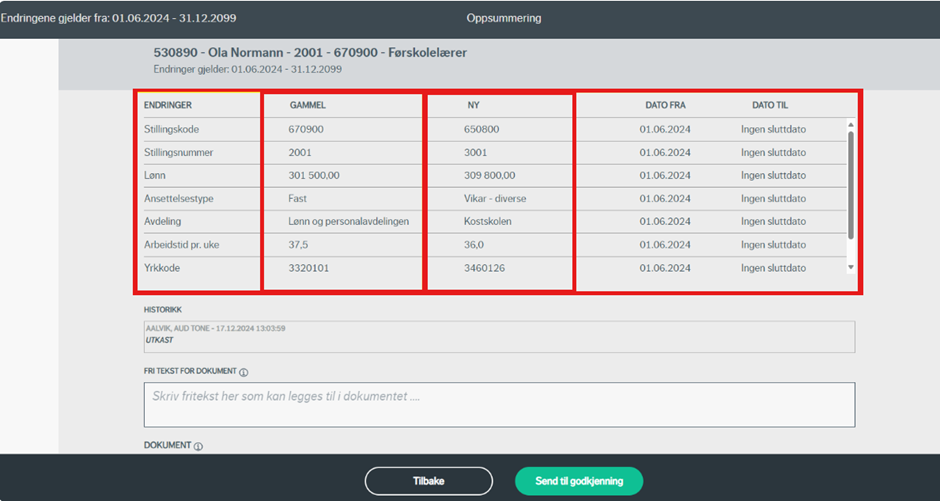Click the Dato fra column header
Screen dimensions: 940x501
point(665,105)
